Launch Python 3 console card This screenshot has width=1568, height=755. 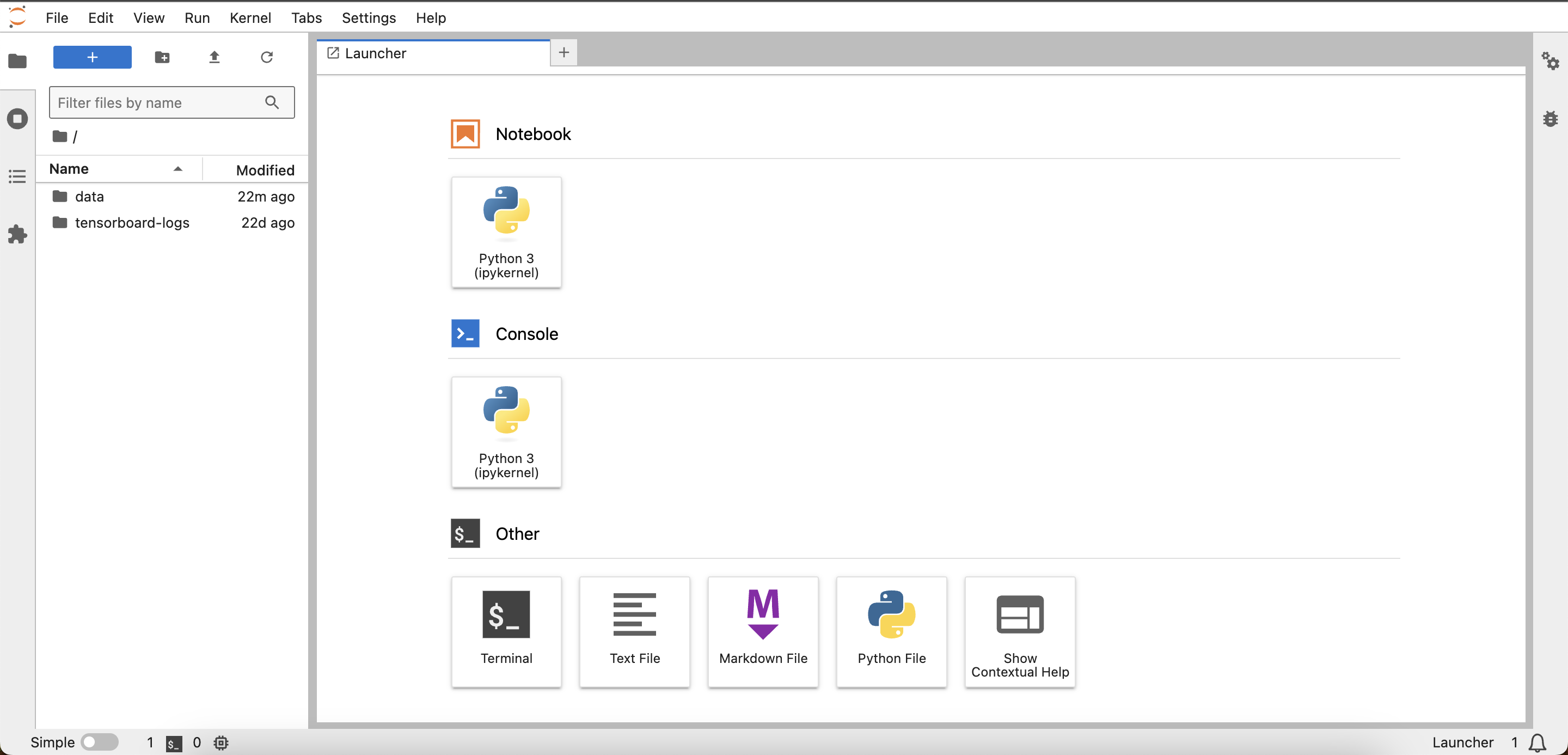pos(506,431)
